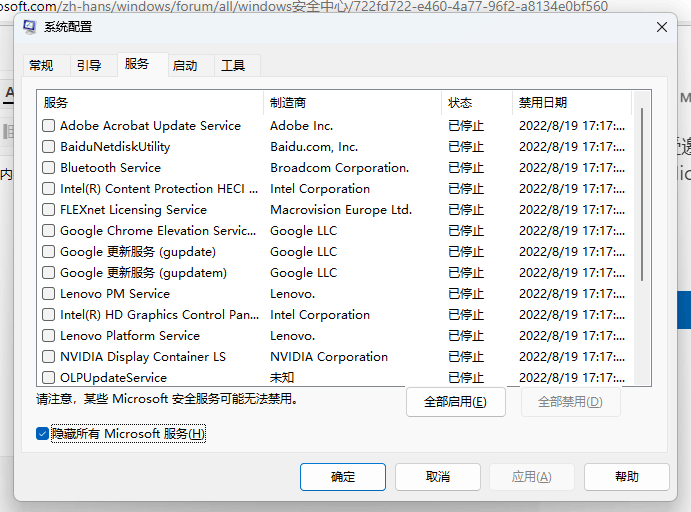Tick Google Chrome Elevation Service checkbox
This screenshot has width=691, height=512.
point(48,231)
